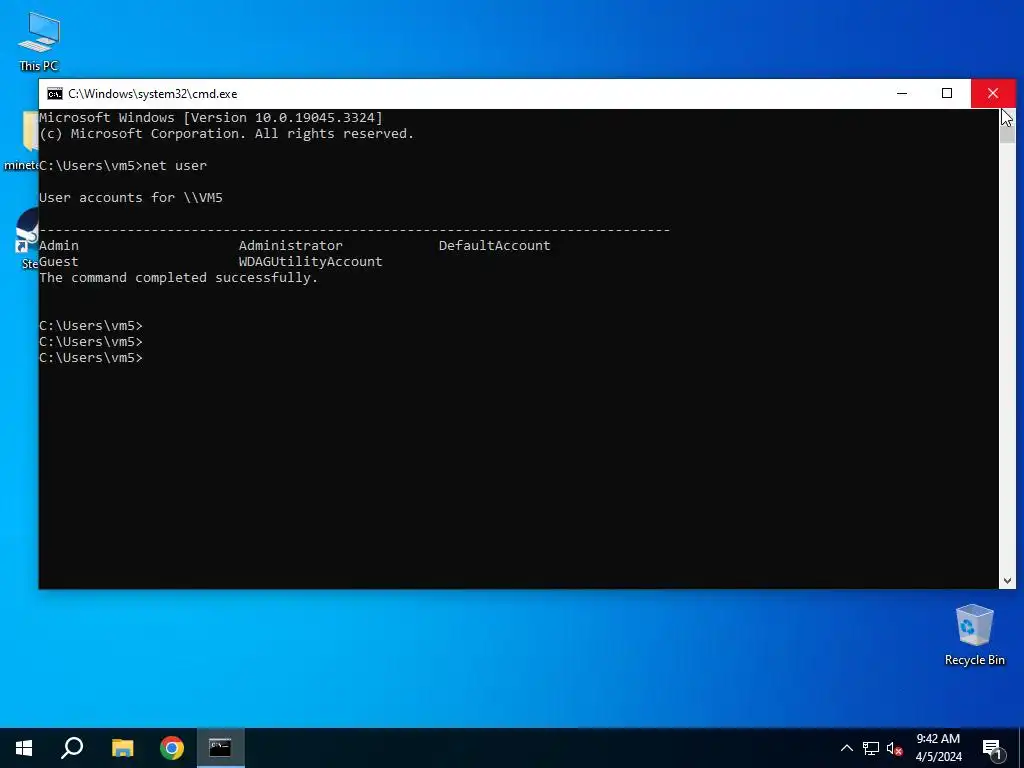Open the network status tray icon
The width and height of the screenshot is (1024, 768).
click(871, 748)
